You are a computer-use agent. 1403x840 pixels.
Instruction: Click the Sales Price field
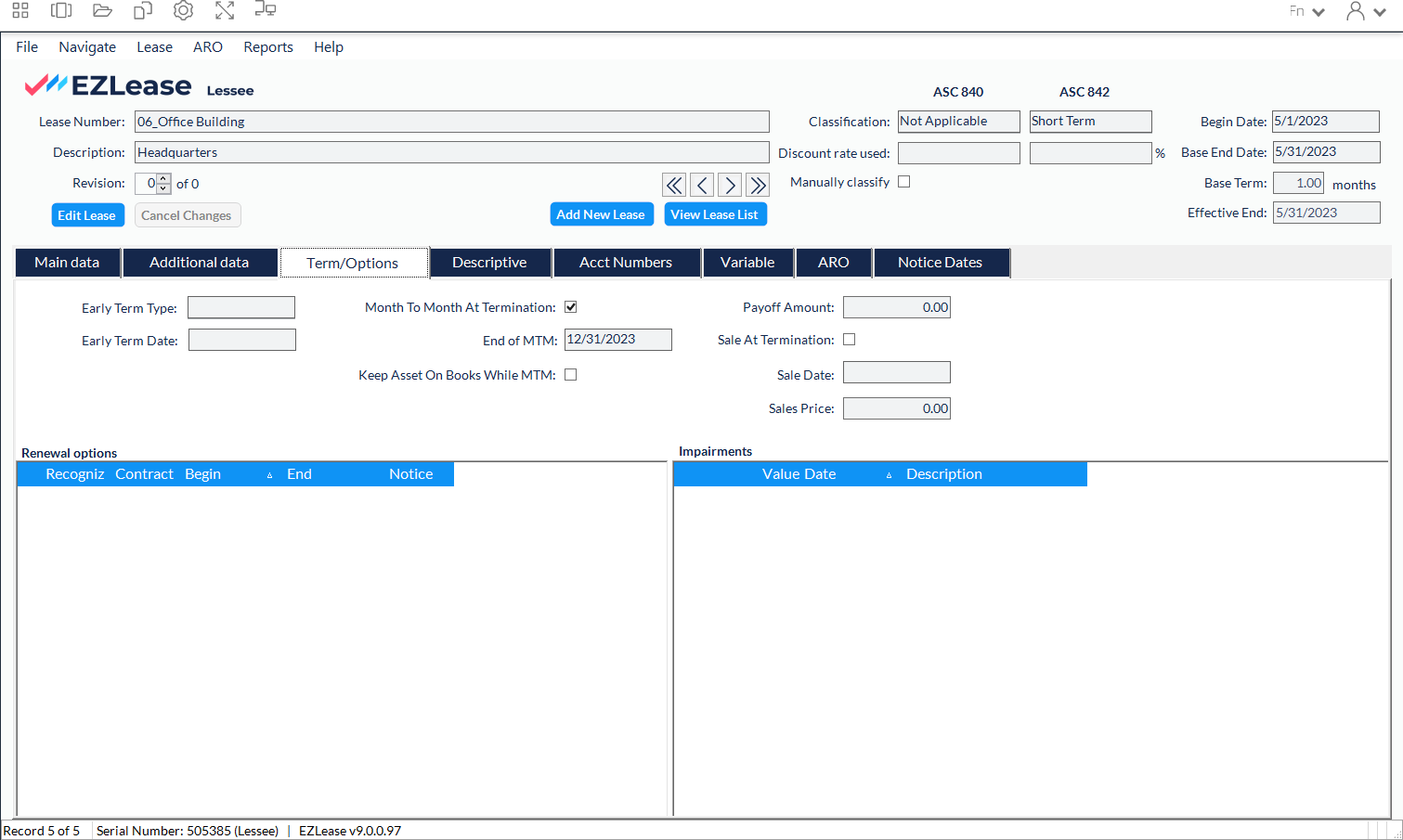click(x=897, y=408)
